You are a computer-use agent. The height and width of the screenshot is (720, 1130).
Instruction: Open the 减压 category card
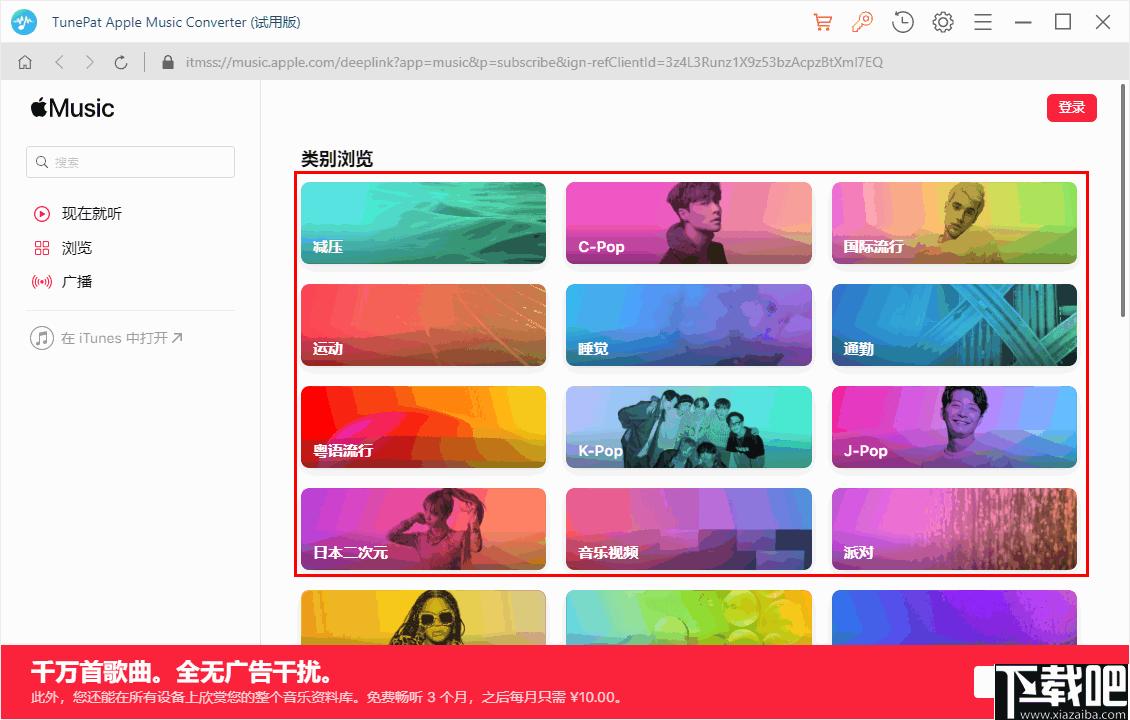(x=423, y=223)
